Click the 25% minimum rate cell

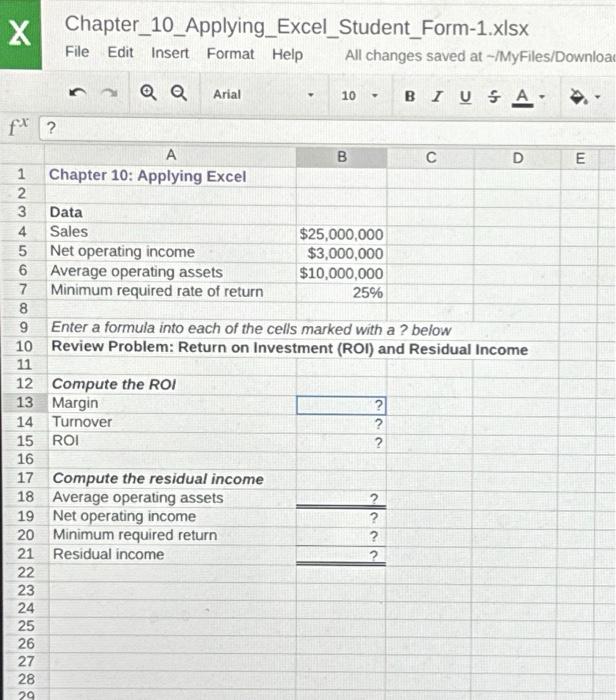[341, 293]
